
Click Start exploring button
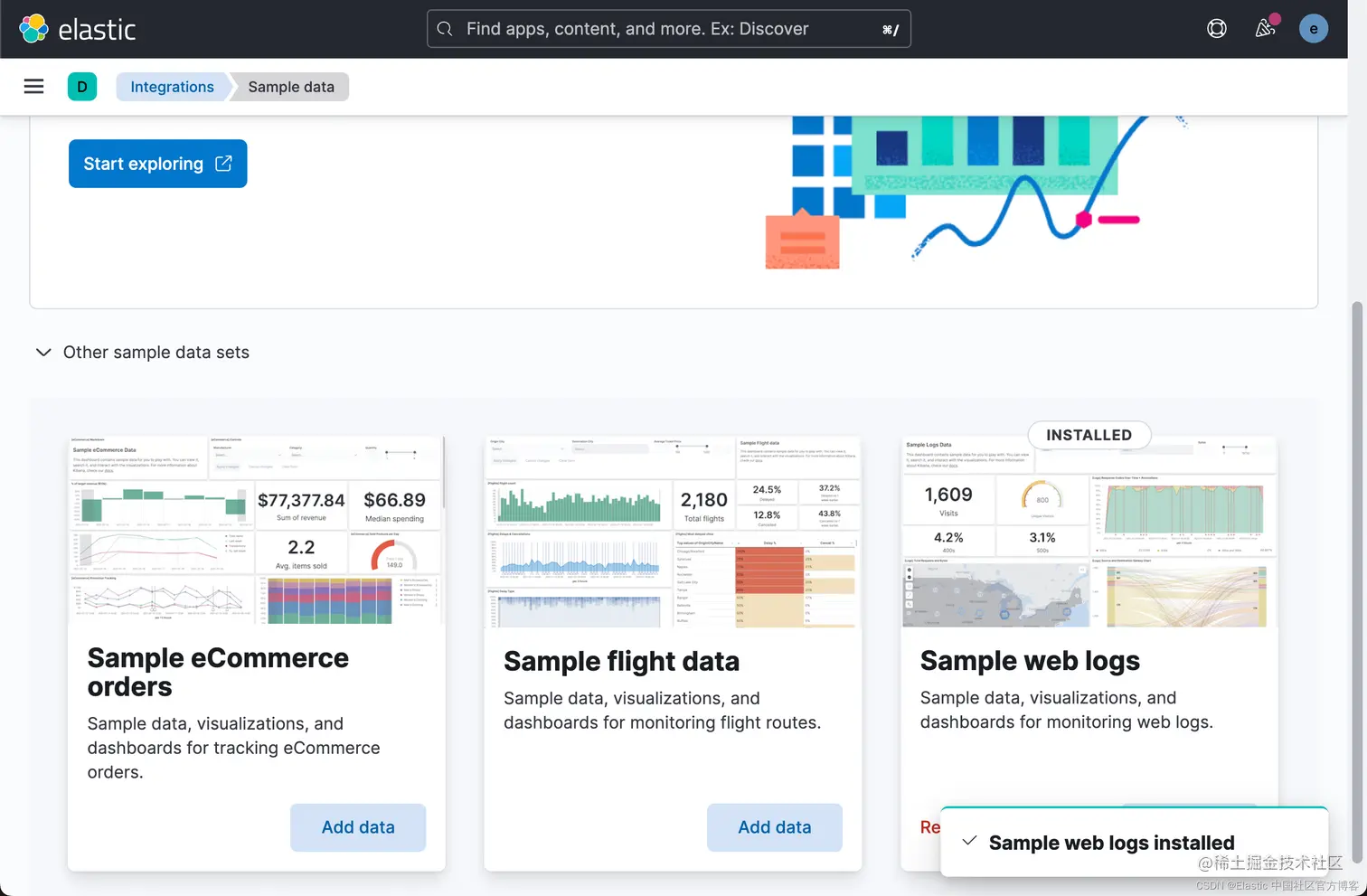pos(158,164)
